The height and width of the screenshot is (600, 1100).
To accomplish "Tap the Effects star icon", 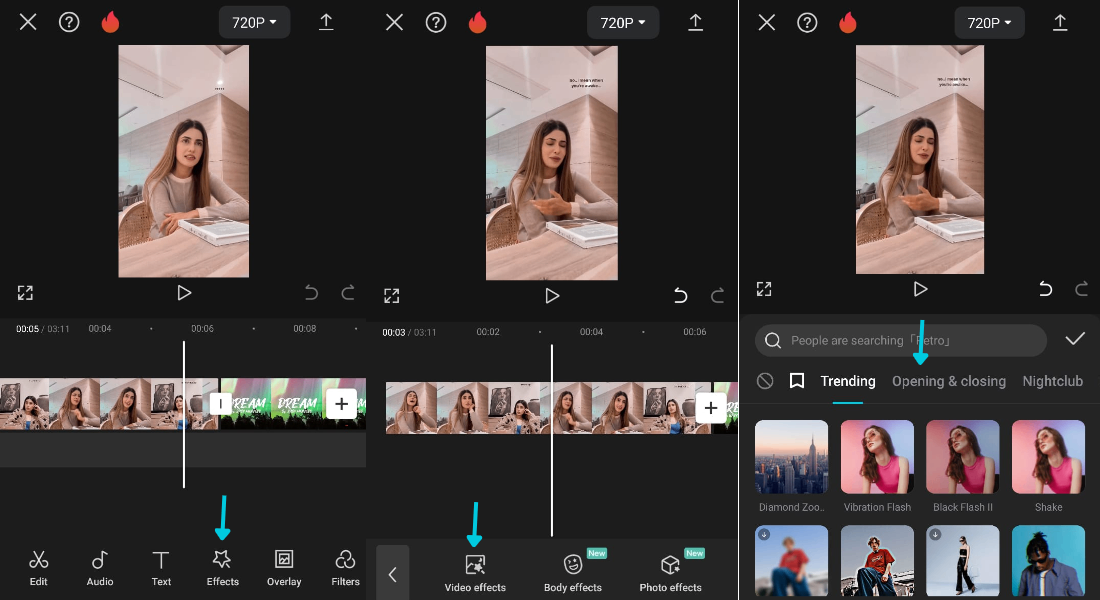I will pos(222,559).
